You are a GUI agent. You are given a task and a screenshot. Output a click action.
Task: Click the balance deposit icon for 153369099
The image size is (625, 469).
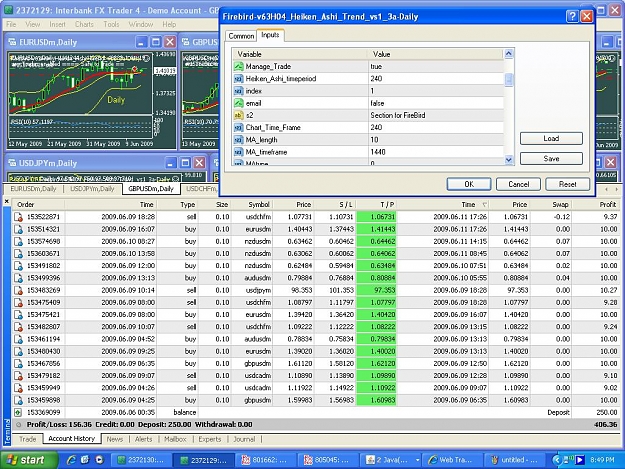point(18,412)
